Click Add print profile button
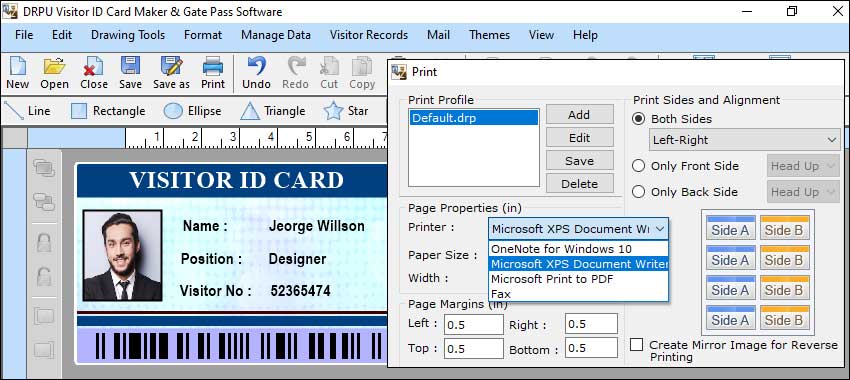This screenshot has width=850, height=380. (x=579, y=114)
